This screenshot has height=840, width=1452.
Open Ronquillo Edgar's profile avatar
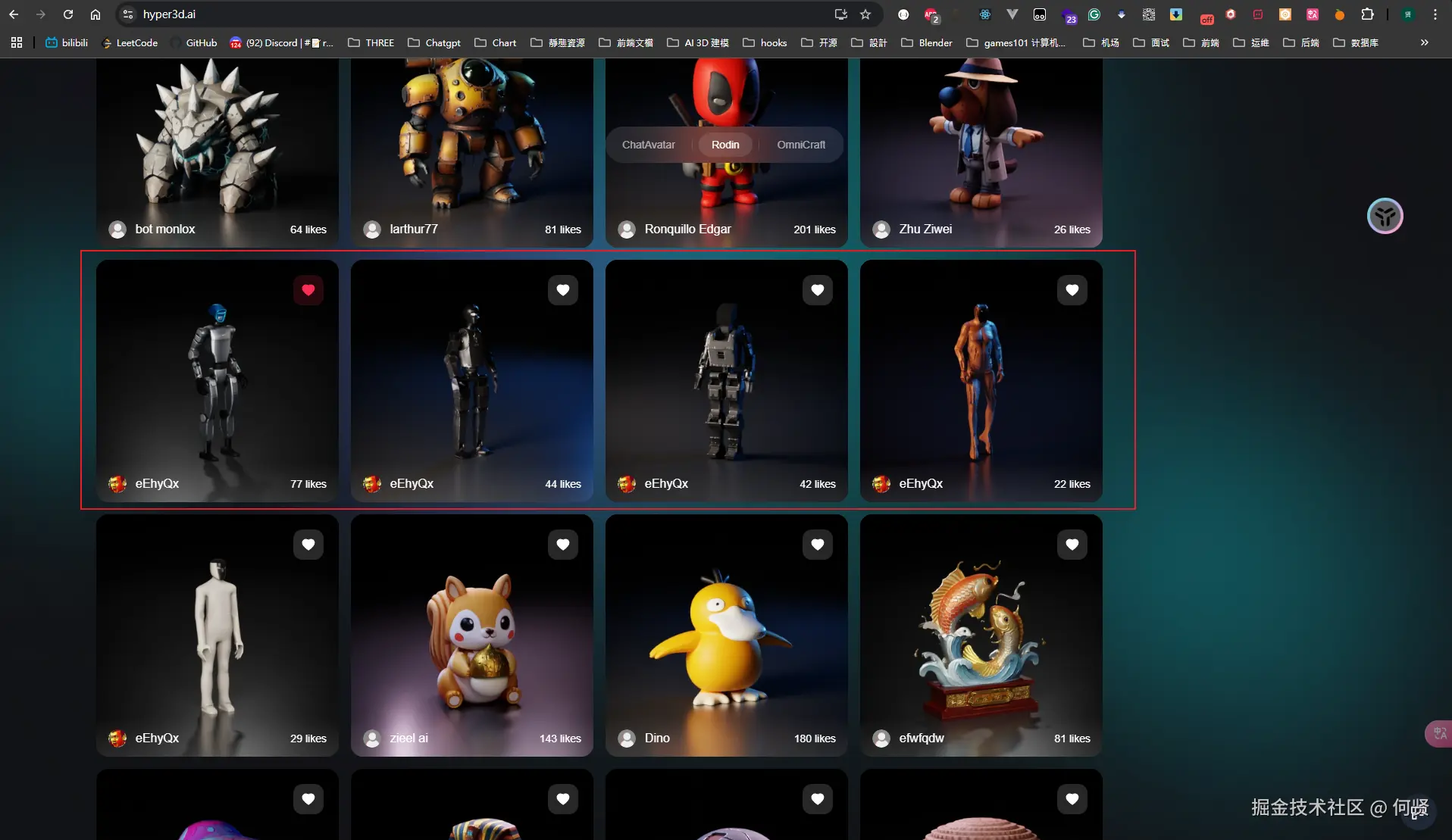point(627,230)
